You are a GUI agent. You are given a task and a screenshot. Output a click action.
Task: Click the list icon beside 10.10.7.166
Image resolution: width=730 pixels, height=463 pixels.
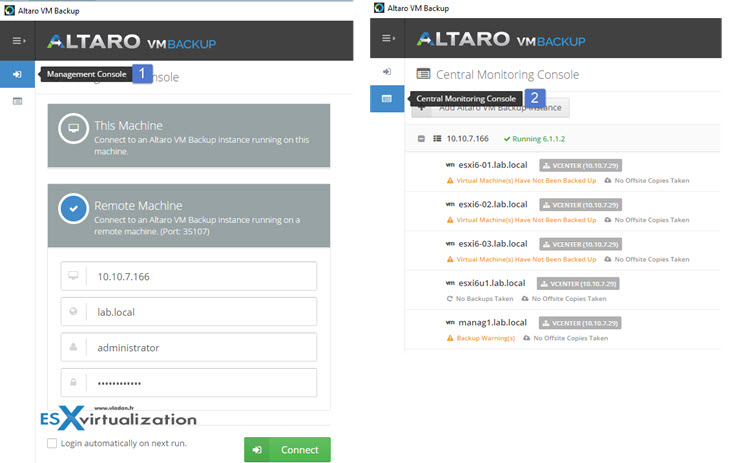pyautogui.click(x=437, y=138)
